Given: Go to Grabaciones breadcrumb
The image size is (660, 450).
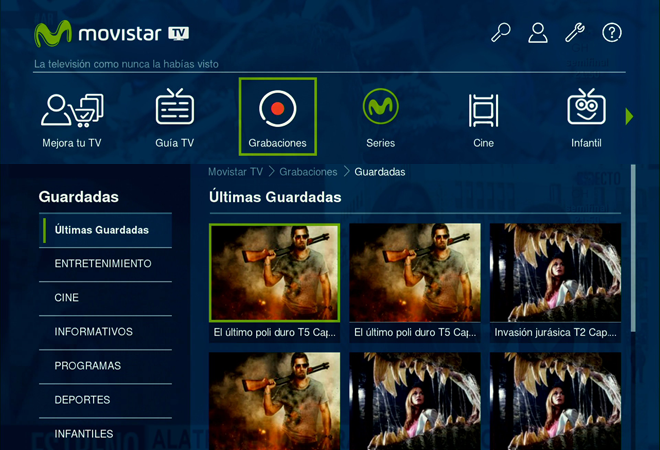Looking at the screenshot, I should pyautogui.click(x=308, y=172).
